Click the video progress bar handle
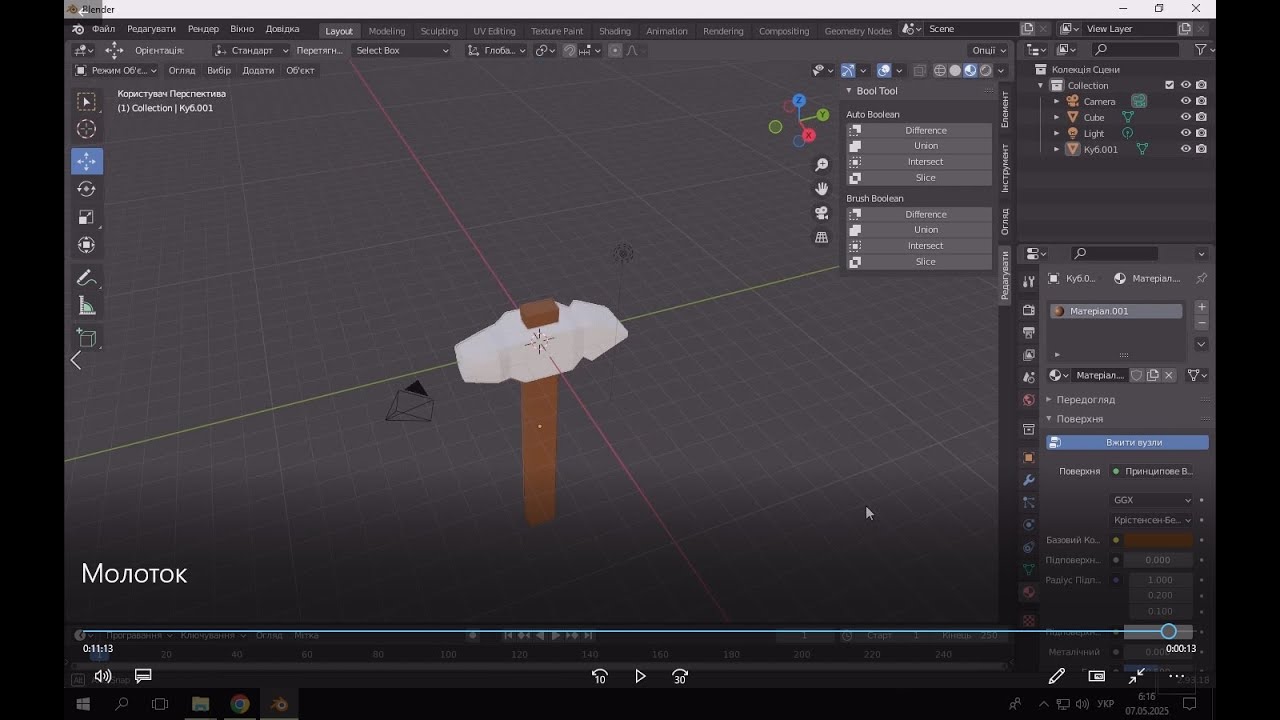 tap(1168, 631)
